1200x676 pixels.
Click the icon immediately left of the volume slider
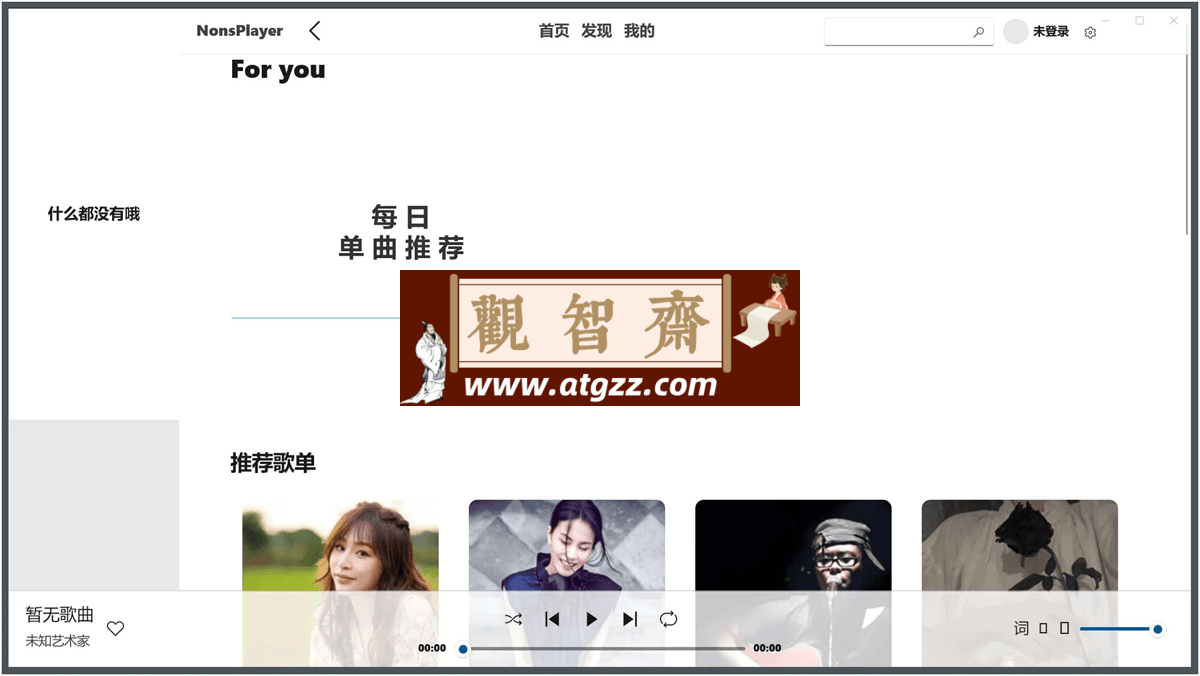(1064, 628)
